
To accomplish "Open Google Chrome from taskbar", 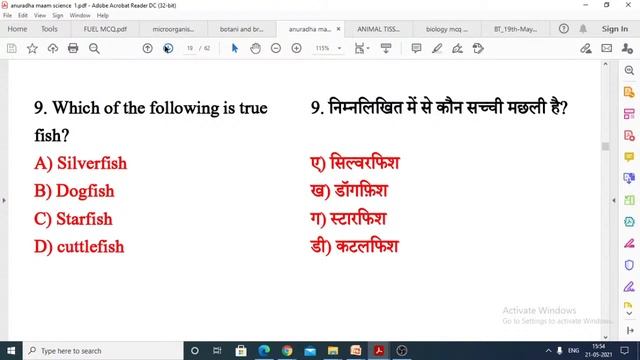I will (287, 351).
